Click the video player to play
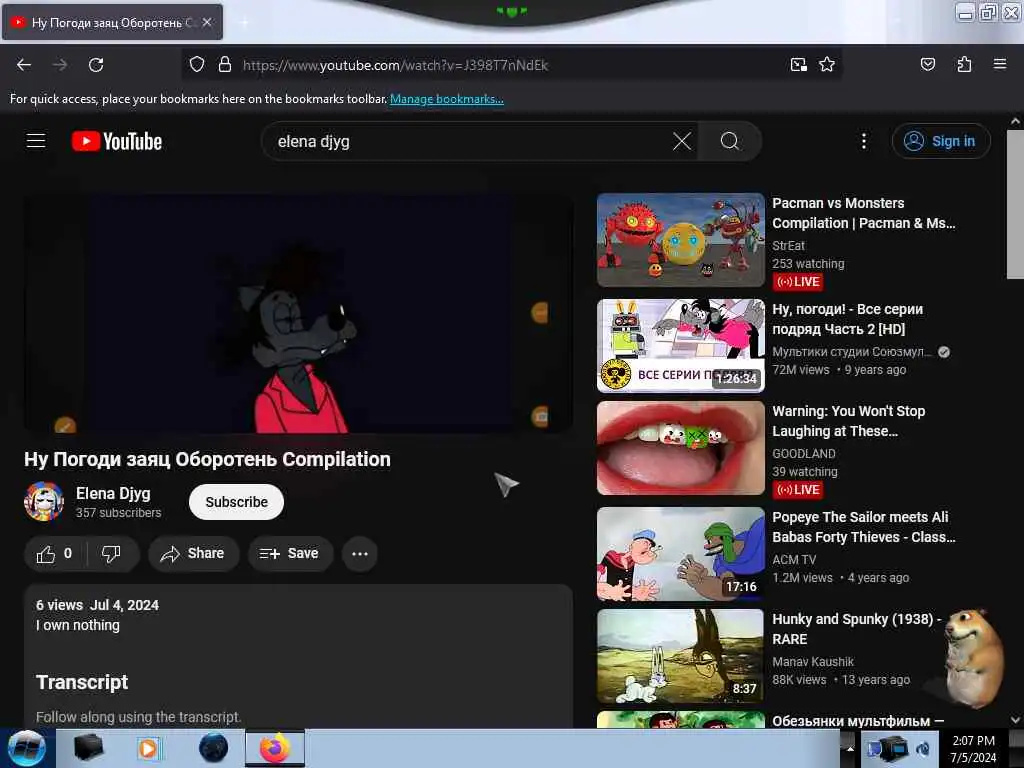The width and height of the screenshot is (1024, 768). [x=298, y=313]
